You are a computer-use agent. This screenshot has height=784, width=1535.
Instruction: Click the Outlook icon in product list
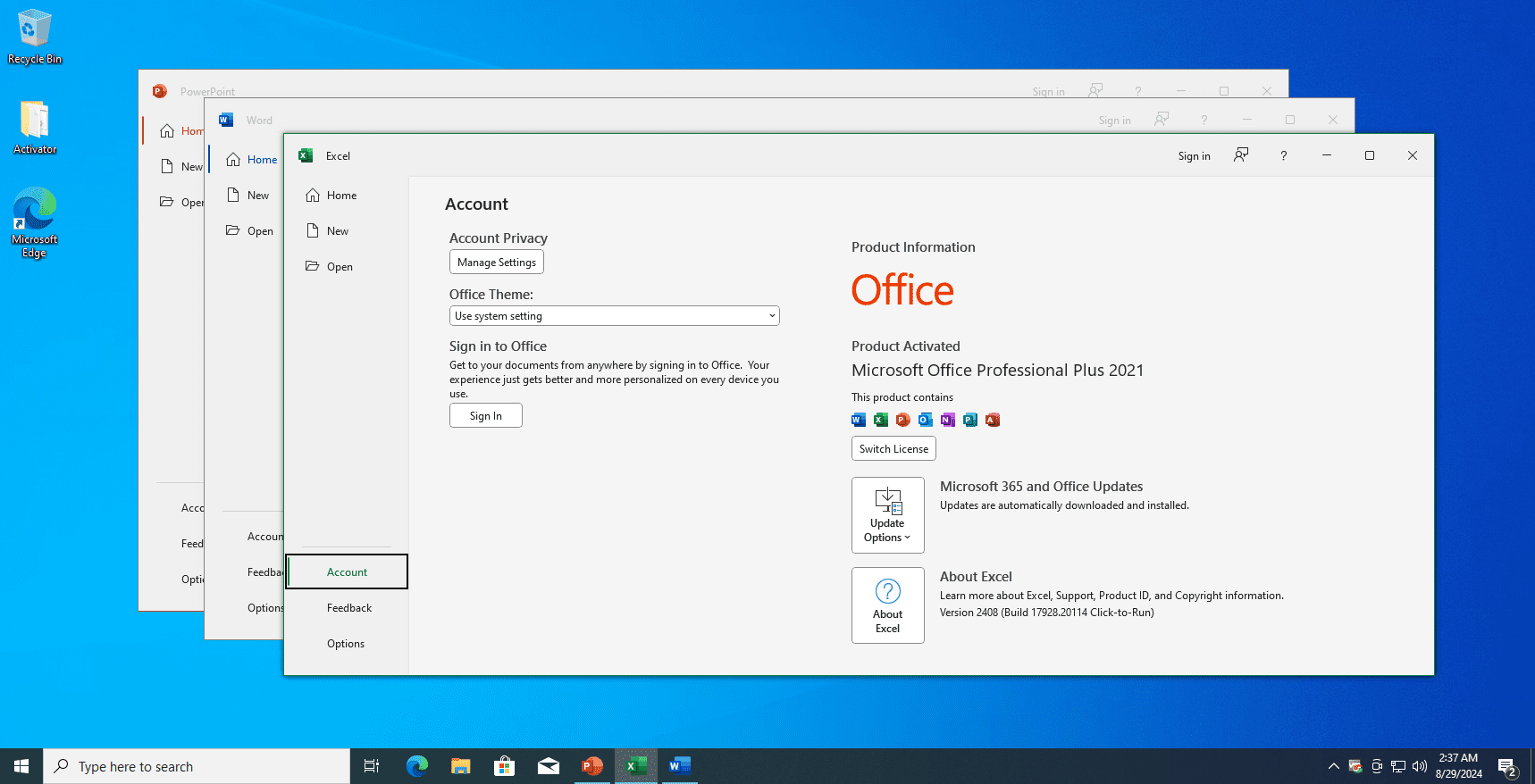pyautogui.click(x=926, y=420)
